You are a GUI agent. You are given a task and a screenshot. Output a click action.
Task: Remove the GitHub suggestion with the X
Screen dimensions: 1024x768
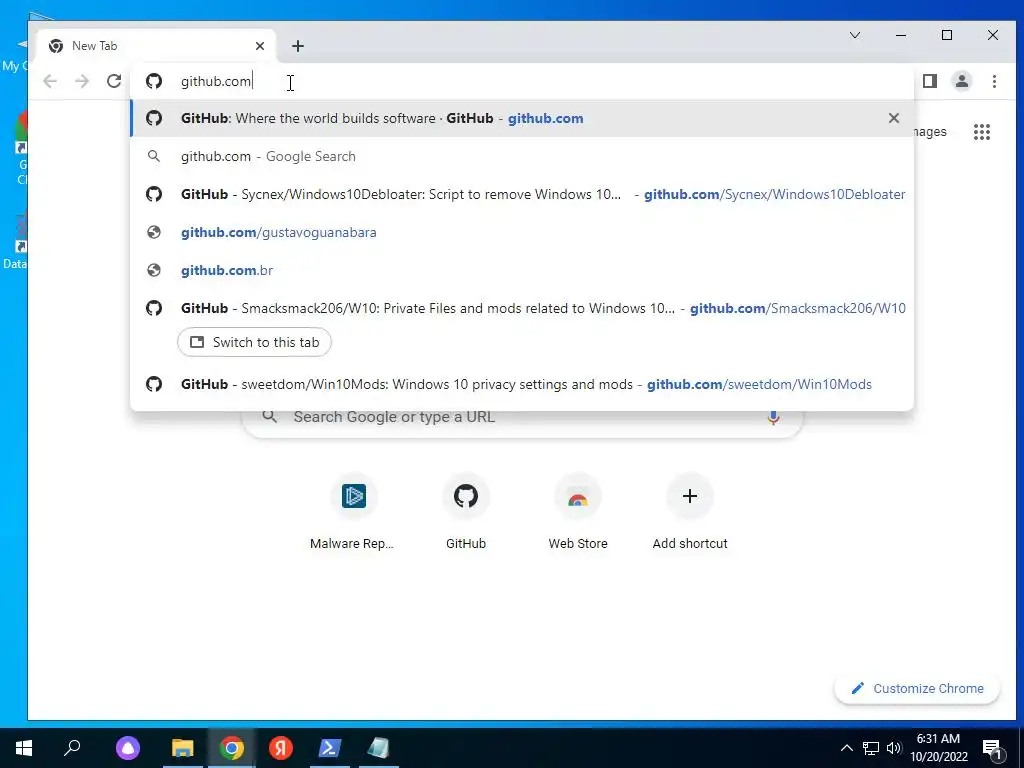893,118
